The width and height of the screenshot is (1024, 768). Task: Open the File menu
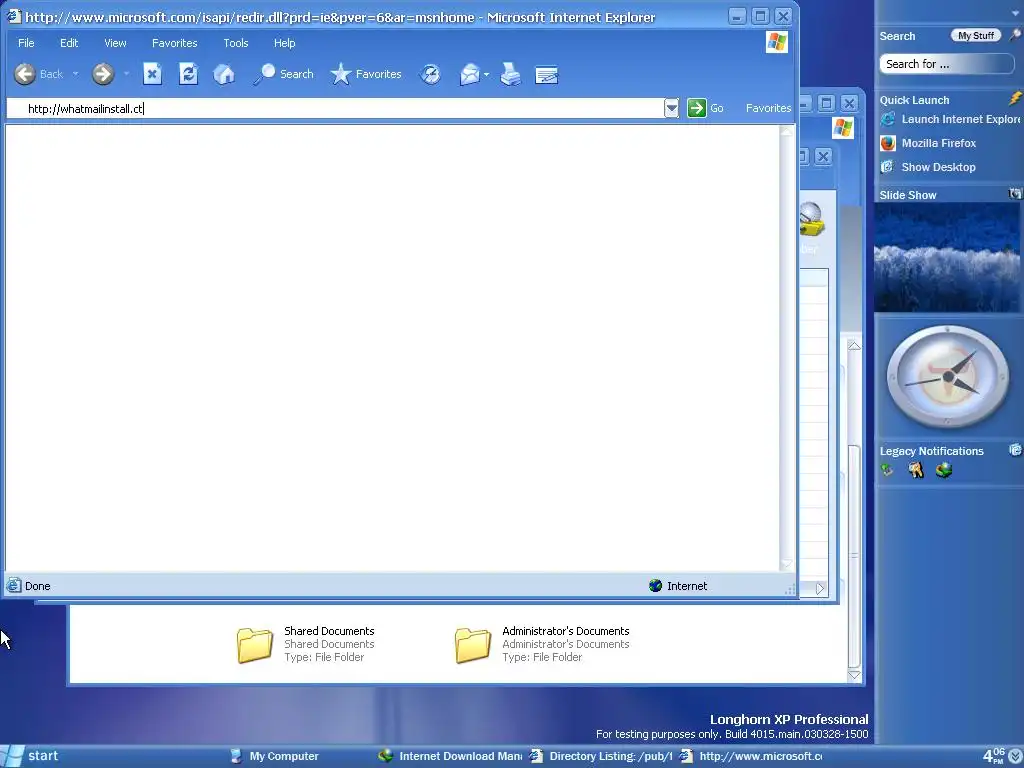coord(26,43)
